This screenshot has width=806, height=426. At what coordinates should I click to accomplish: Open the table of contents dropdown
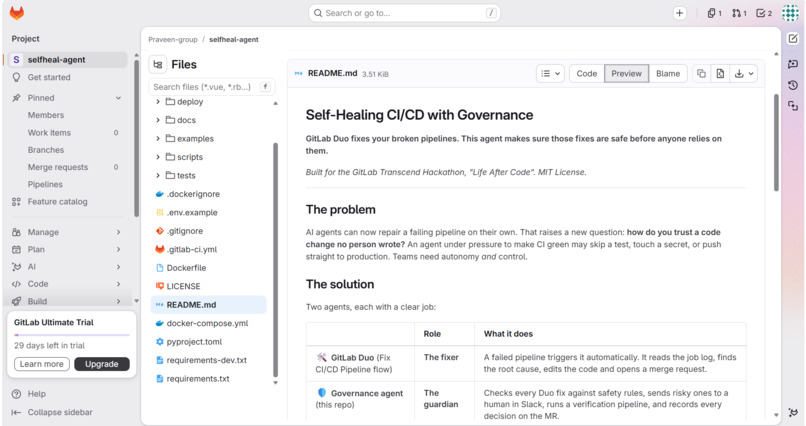[x=551, y=73]
